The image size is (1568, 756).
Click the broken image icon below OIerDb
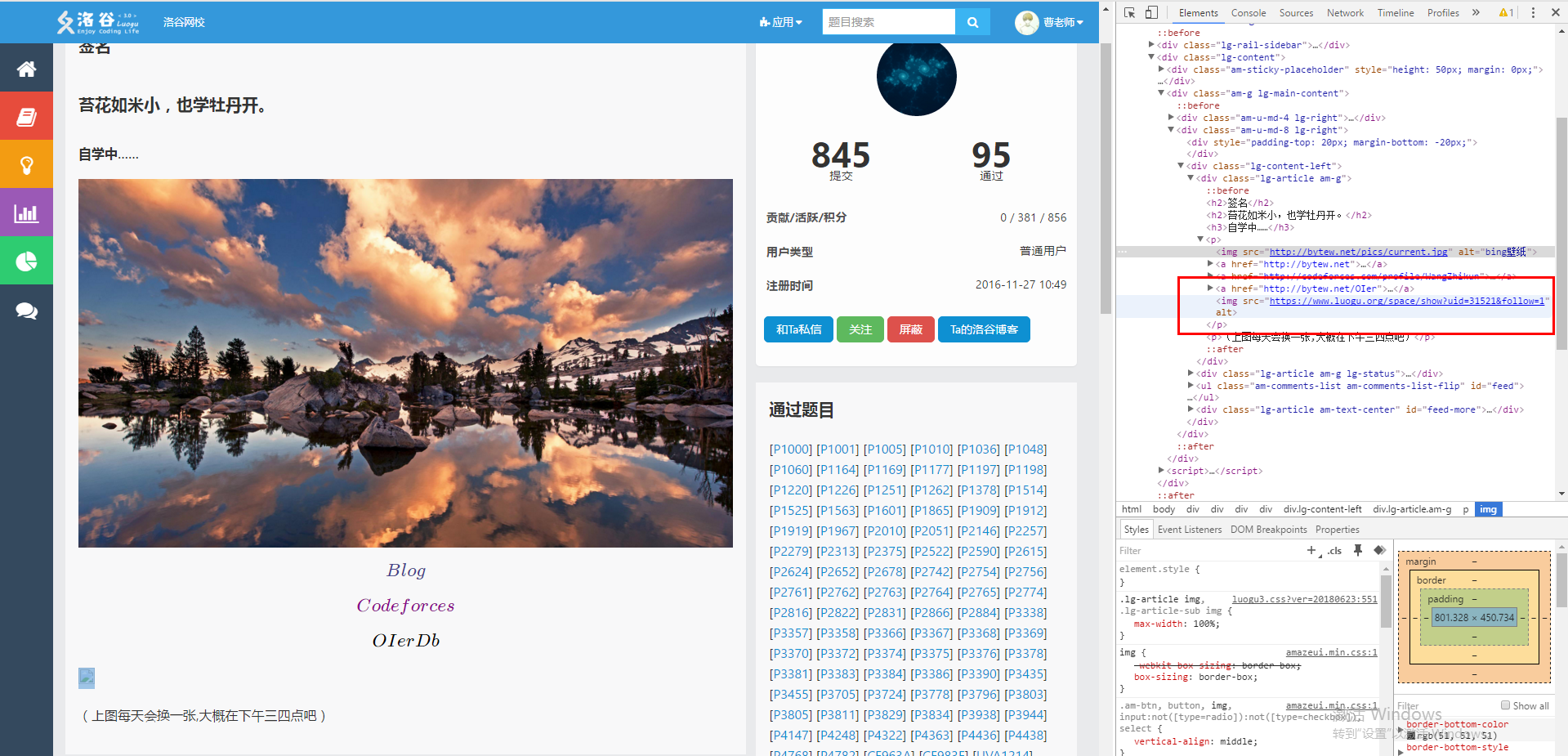[x=87, y=678]
